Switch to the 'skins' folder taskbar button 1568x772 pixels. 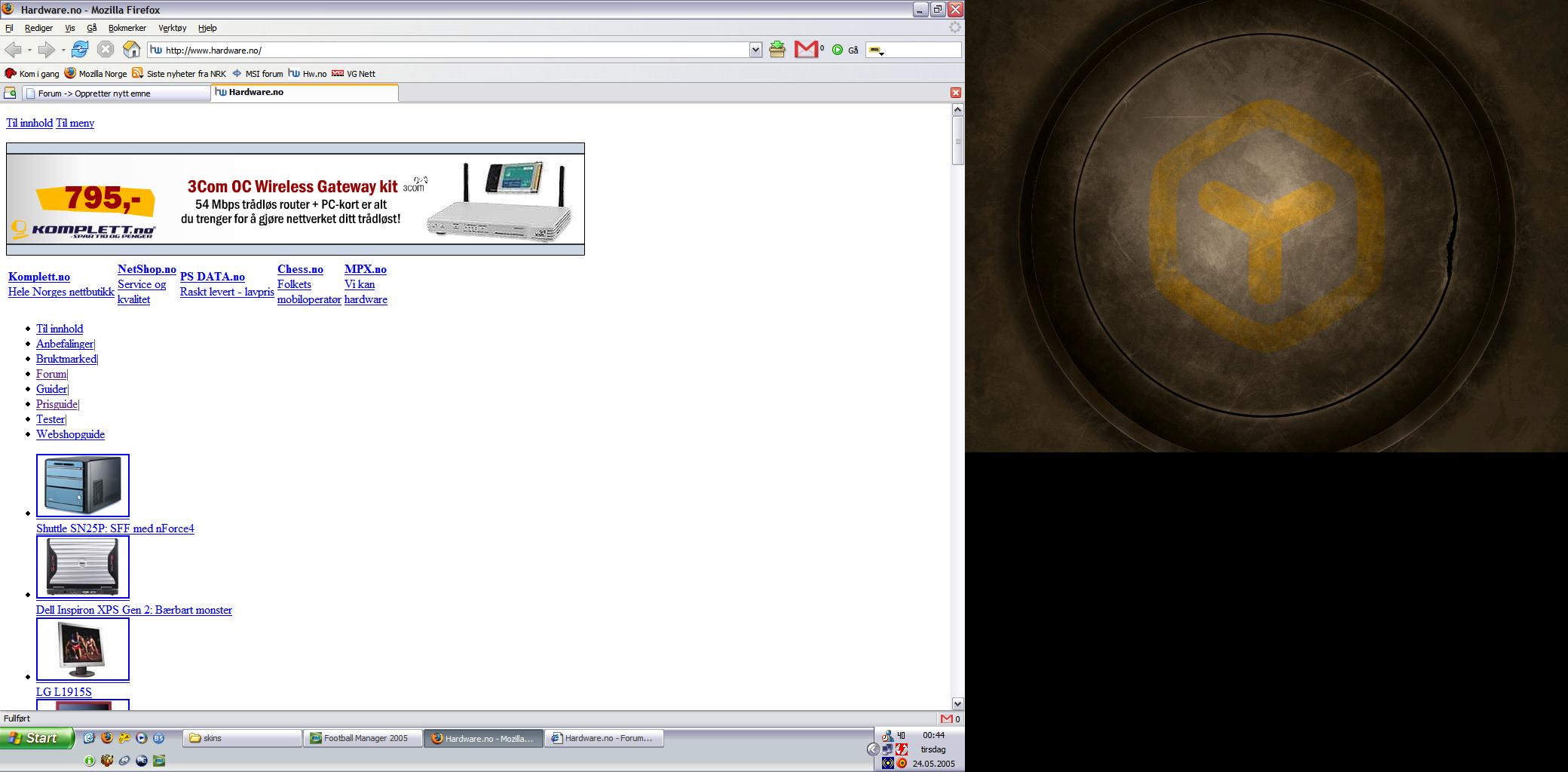tap(242, 738)
